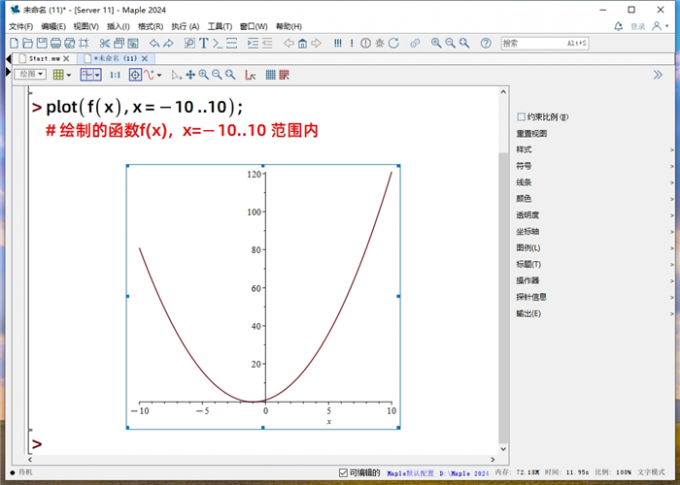This screenshot has height=485, width=680.
Task: Click the help question mark icon
Action: [485, 43]
